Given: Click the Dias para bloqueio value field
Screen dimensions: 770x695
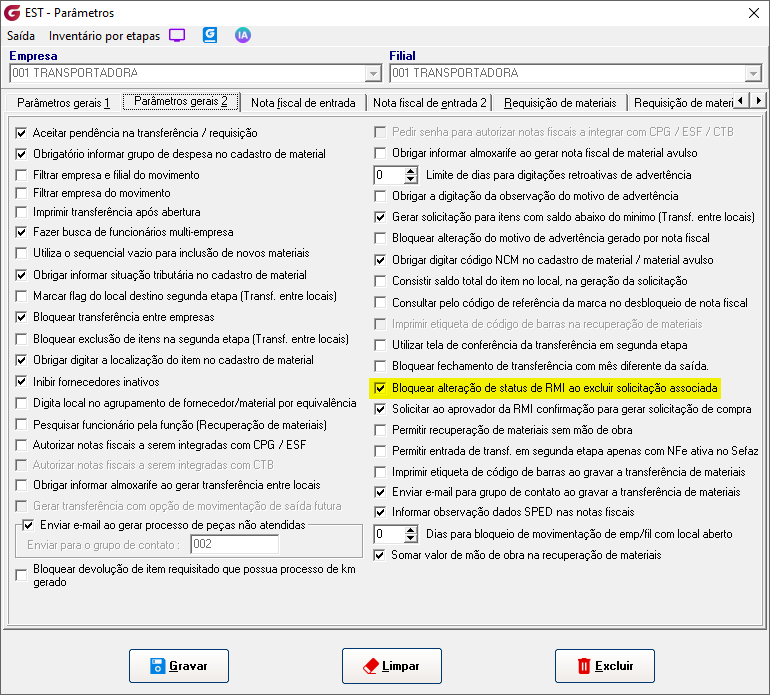Looking at the screenshot, I should coord(390,534).
